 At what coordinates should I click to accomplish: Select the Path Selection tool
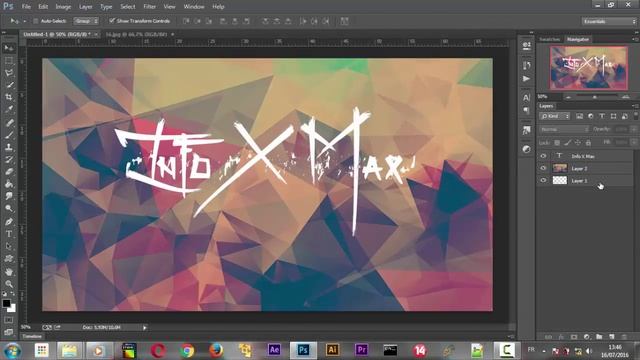click(9, 246)
